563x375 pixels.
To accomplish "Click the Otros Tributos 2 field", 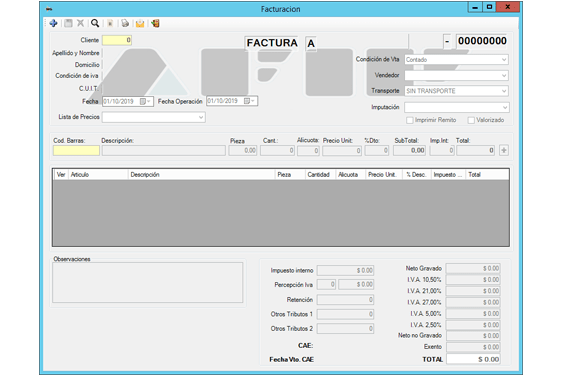I will [345, 329].
